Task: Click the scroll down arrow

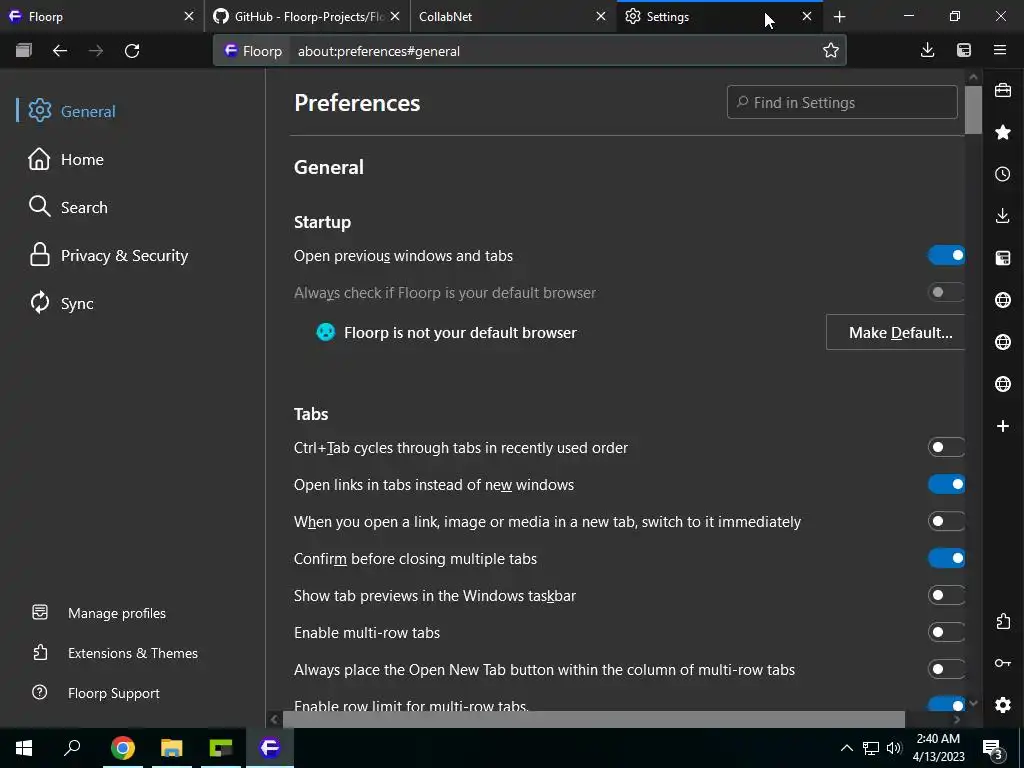Action: click(973, 703)
